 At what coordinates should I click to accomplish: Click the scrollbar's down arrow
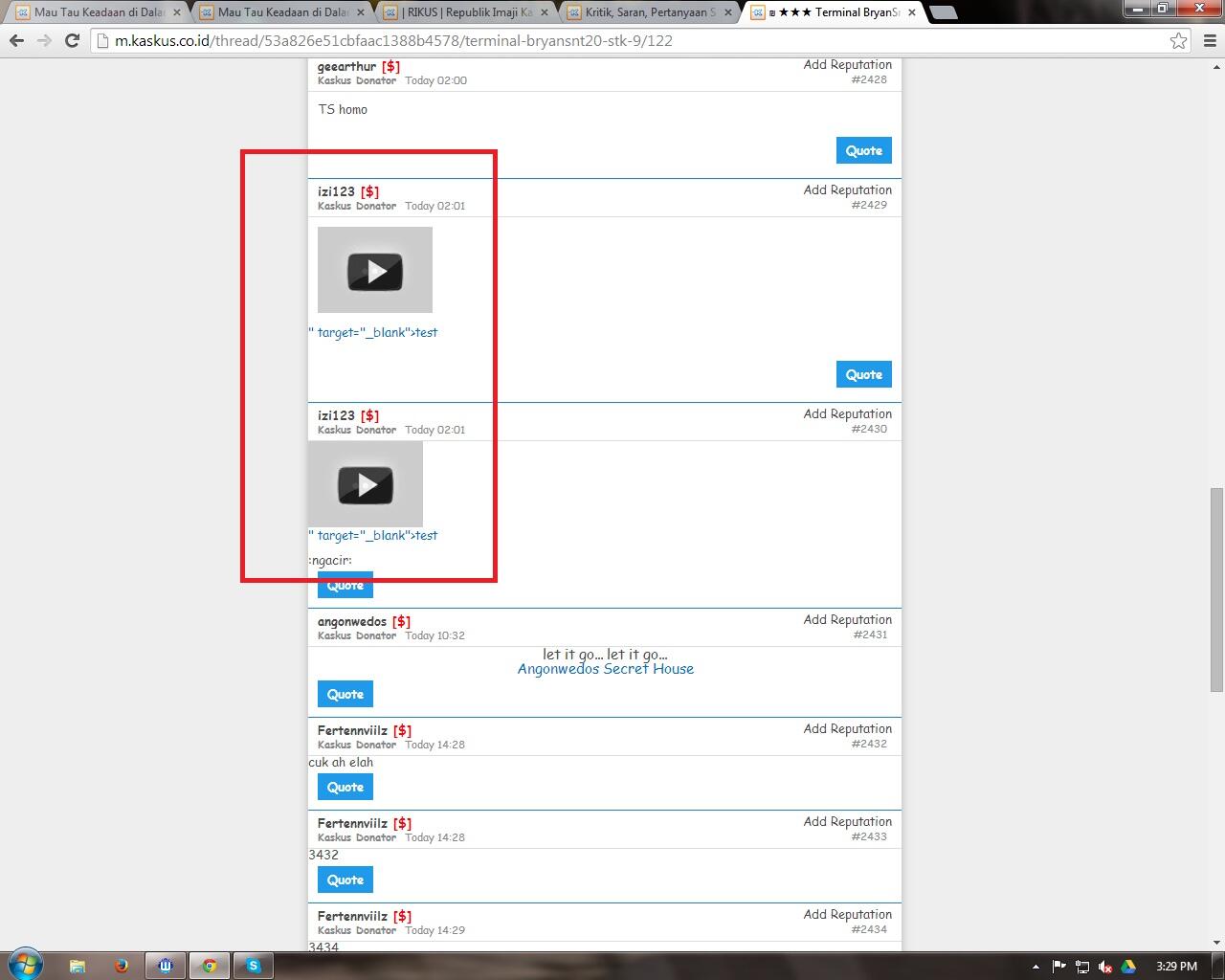pos(1216,943)
